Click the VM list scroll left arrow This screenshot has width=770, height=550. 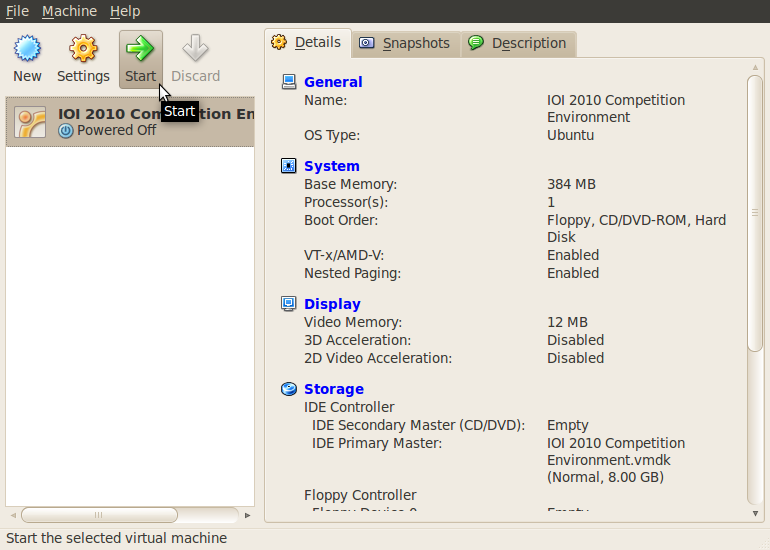[13, 515]
